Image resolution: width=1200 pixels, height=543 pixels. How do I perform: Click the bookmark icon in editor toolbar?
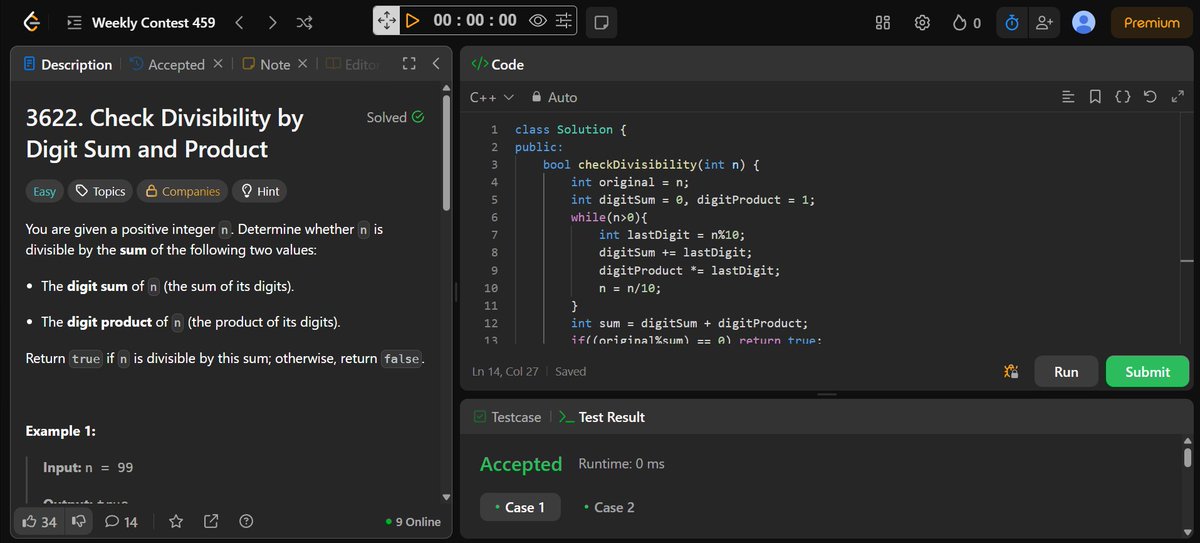[x=1095, y=97]
